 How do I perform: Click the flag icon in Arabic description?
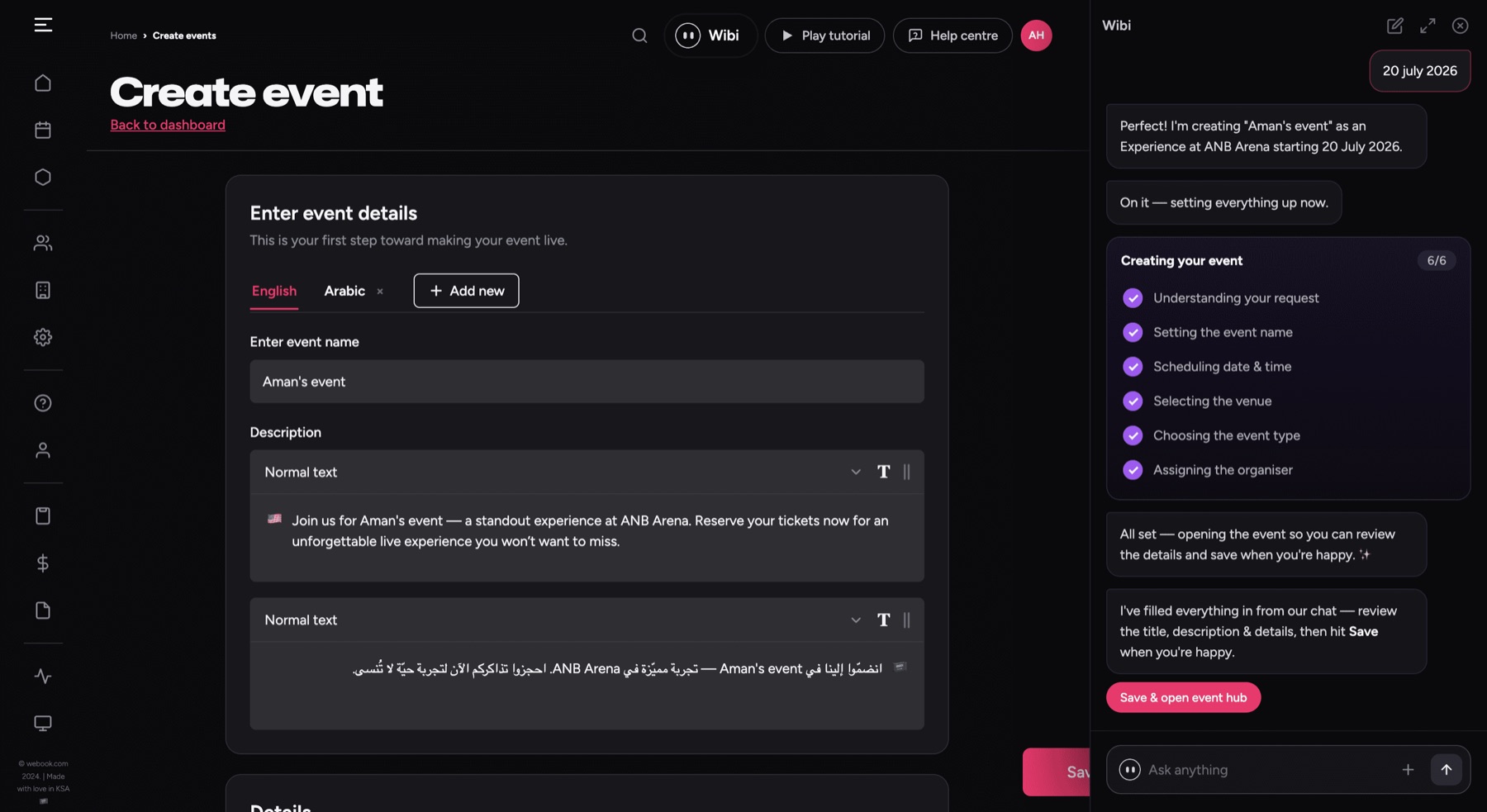900,666
